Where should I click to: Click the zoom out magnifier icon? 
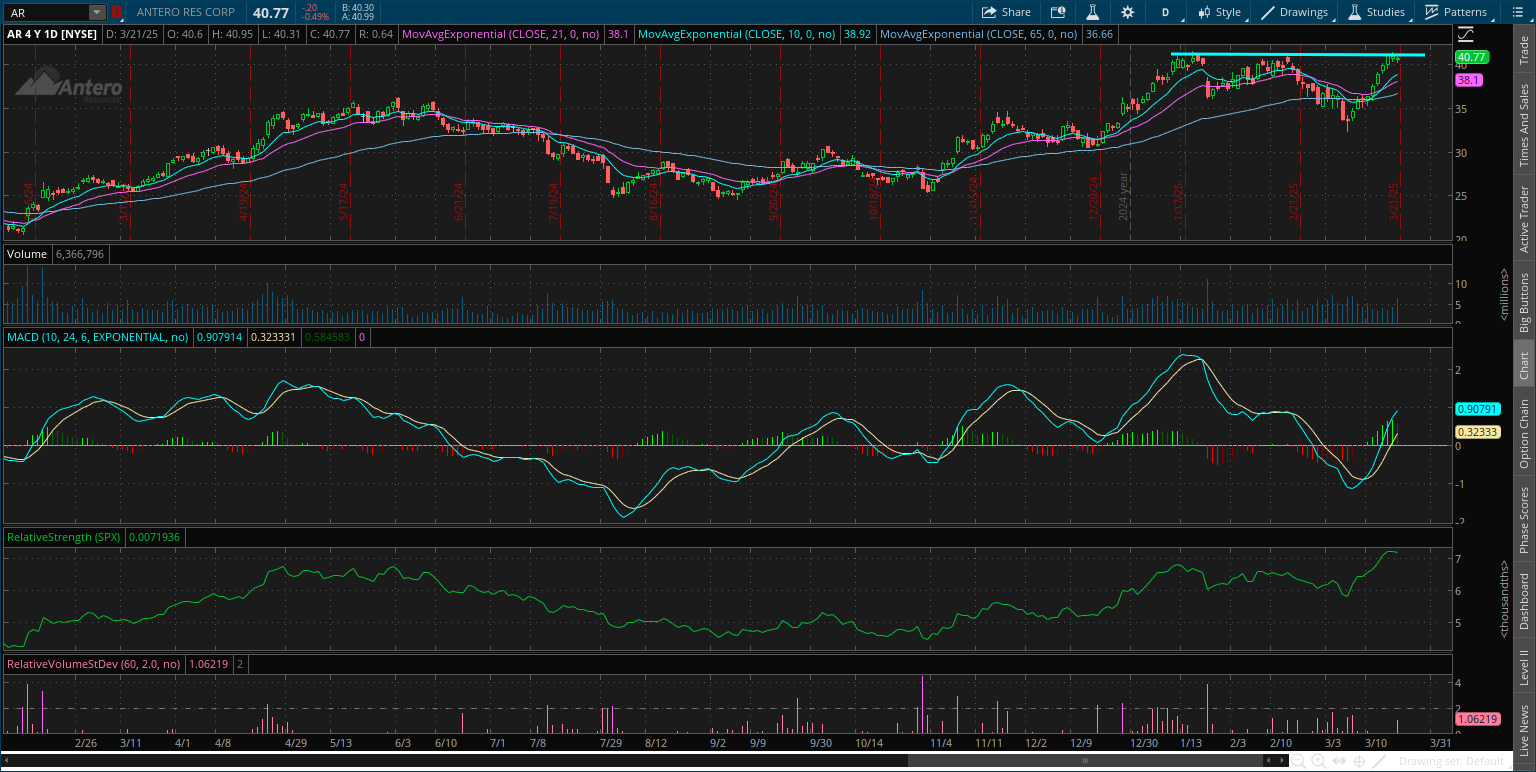1298,761
